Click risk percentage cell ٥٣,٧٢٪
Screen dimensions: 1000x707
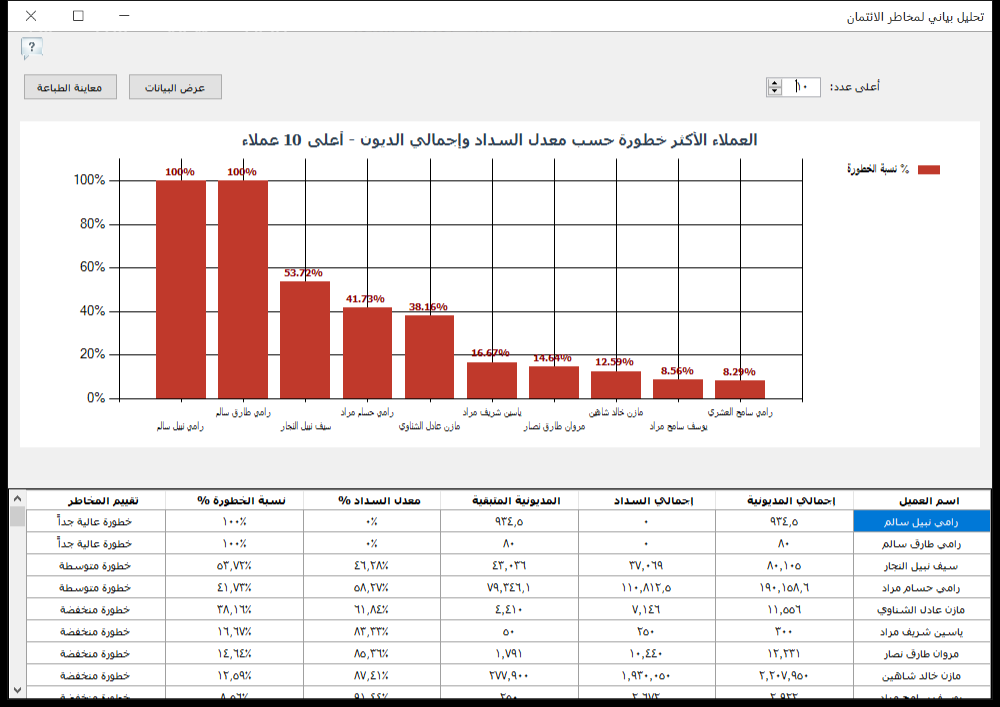pos(234,565)
